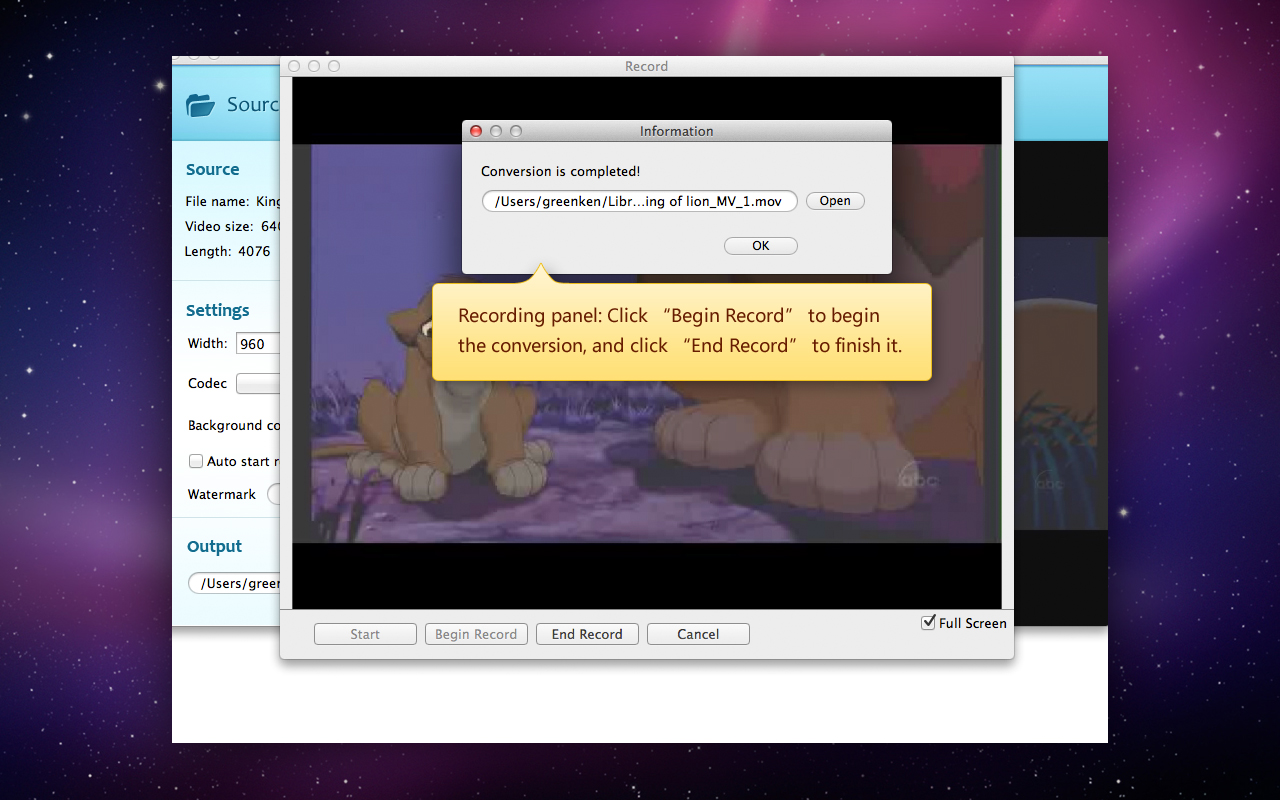Click the Record window close button
The width and height of the screenshot is (1280, 800).
tap(294, 66)
